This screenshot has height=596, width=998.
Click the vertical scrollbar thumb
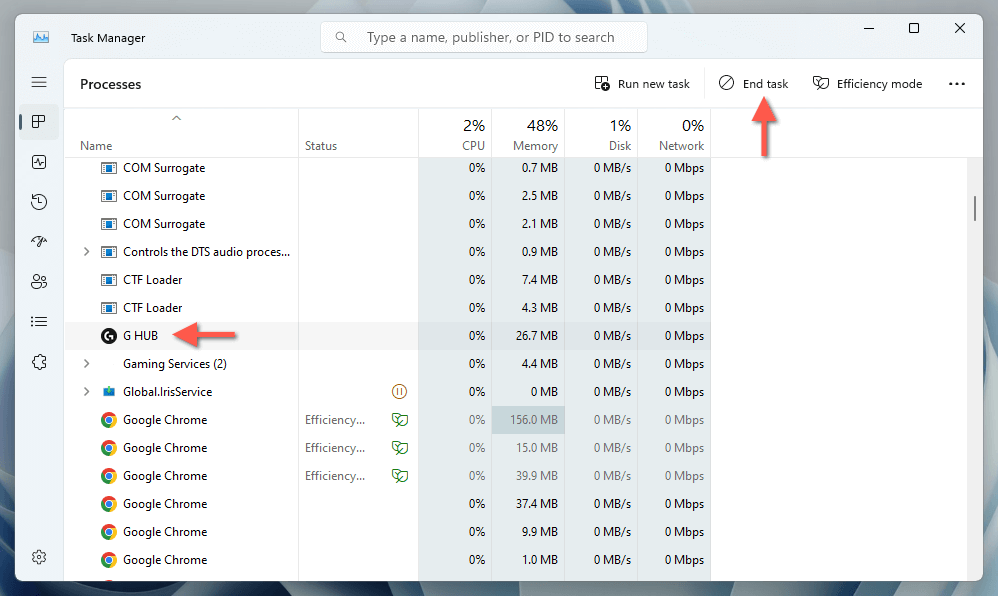pyautogui.click(x=974, y=209)
